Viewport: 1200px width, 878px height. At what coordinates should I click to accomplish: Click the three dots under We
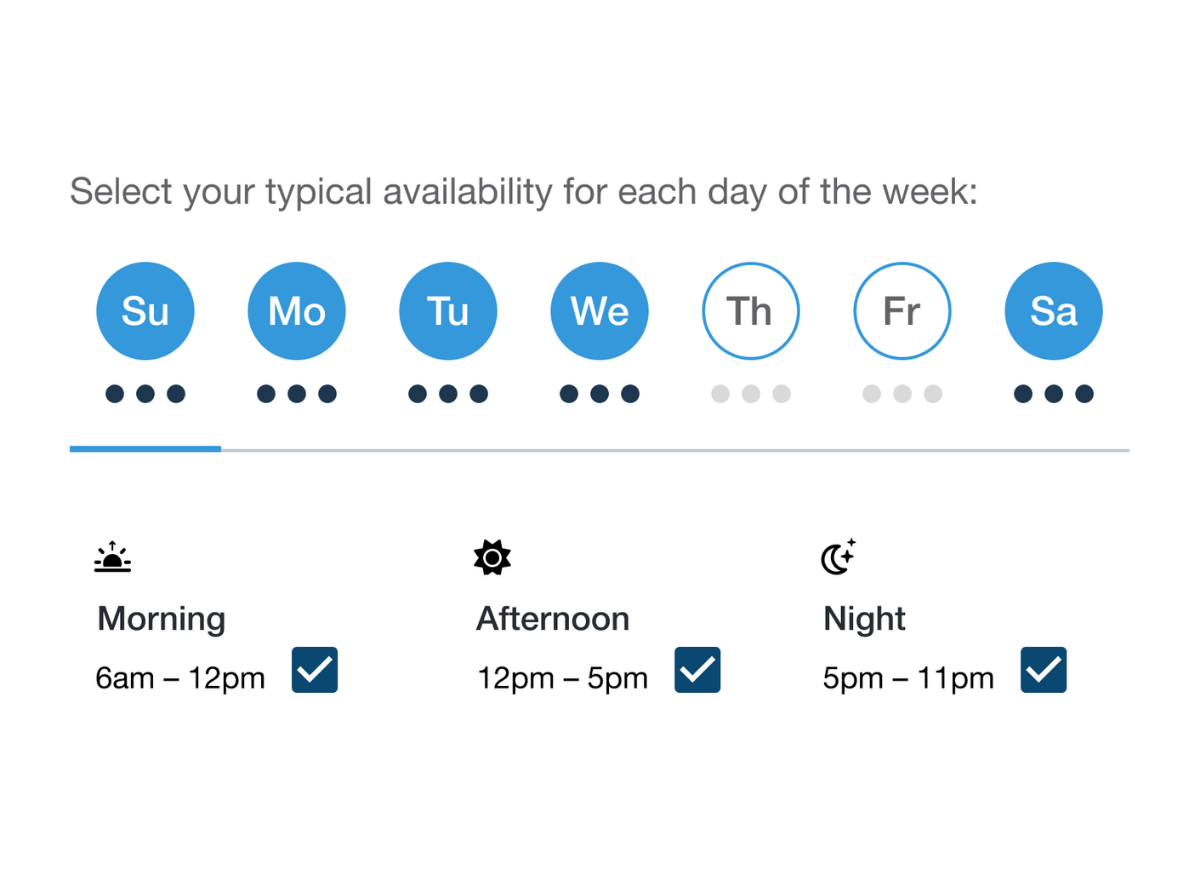click(x=600, y=394)
